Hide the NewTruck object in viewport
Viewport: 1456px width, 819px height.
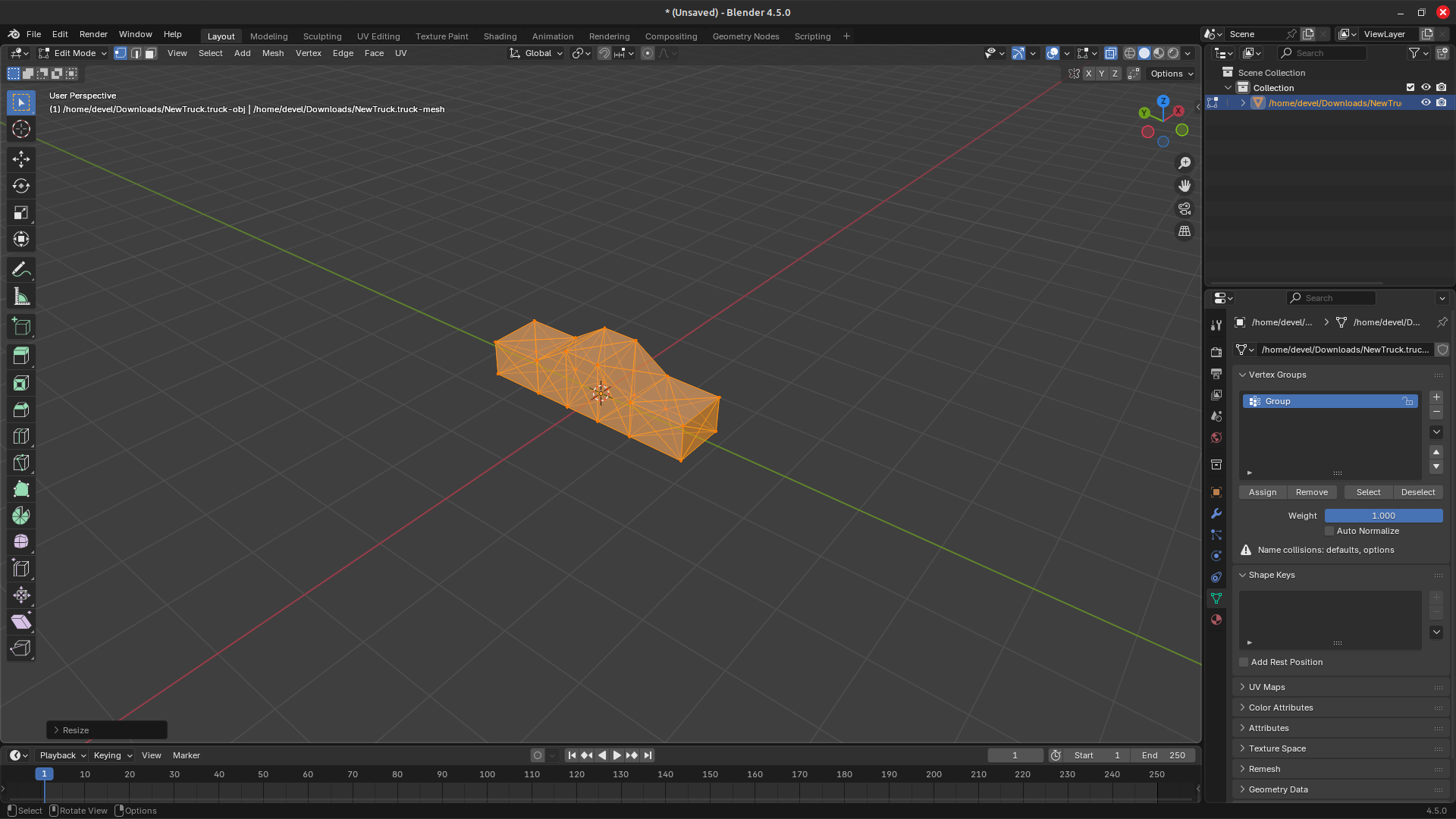[1426, 102]
